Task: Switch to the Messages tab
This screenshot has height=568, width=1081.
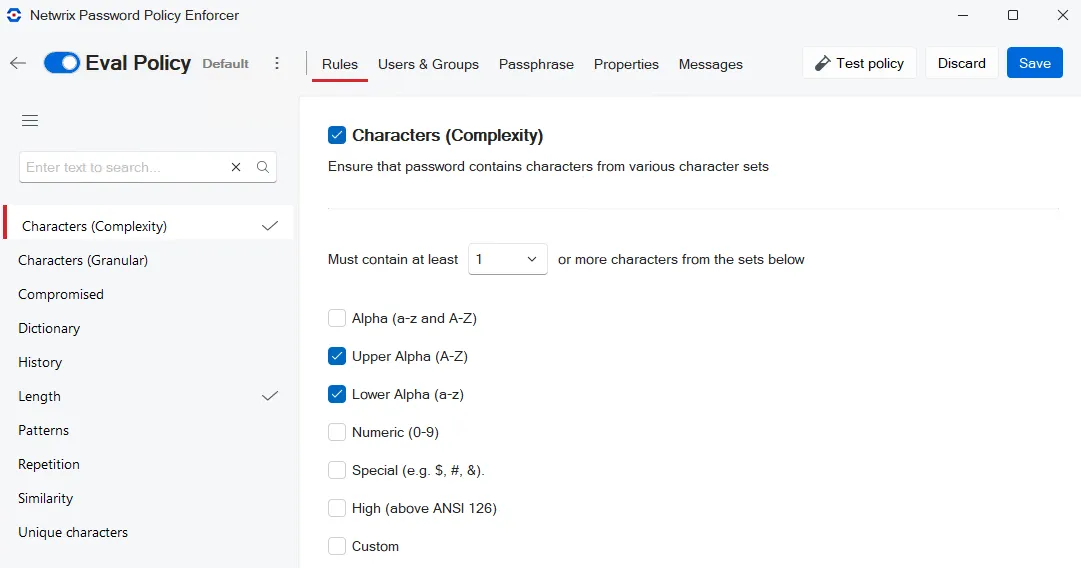Action: (x=711, y=64)
